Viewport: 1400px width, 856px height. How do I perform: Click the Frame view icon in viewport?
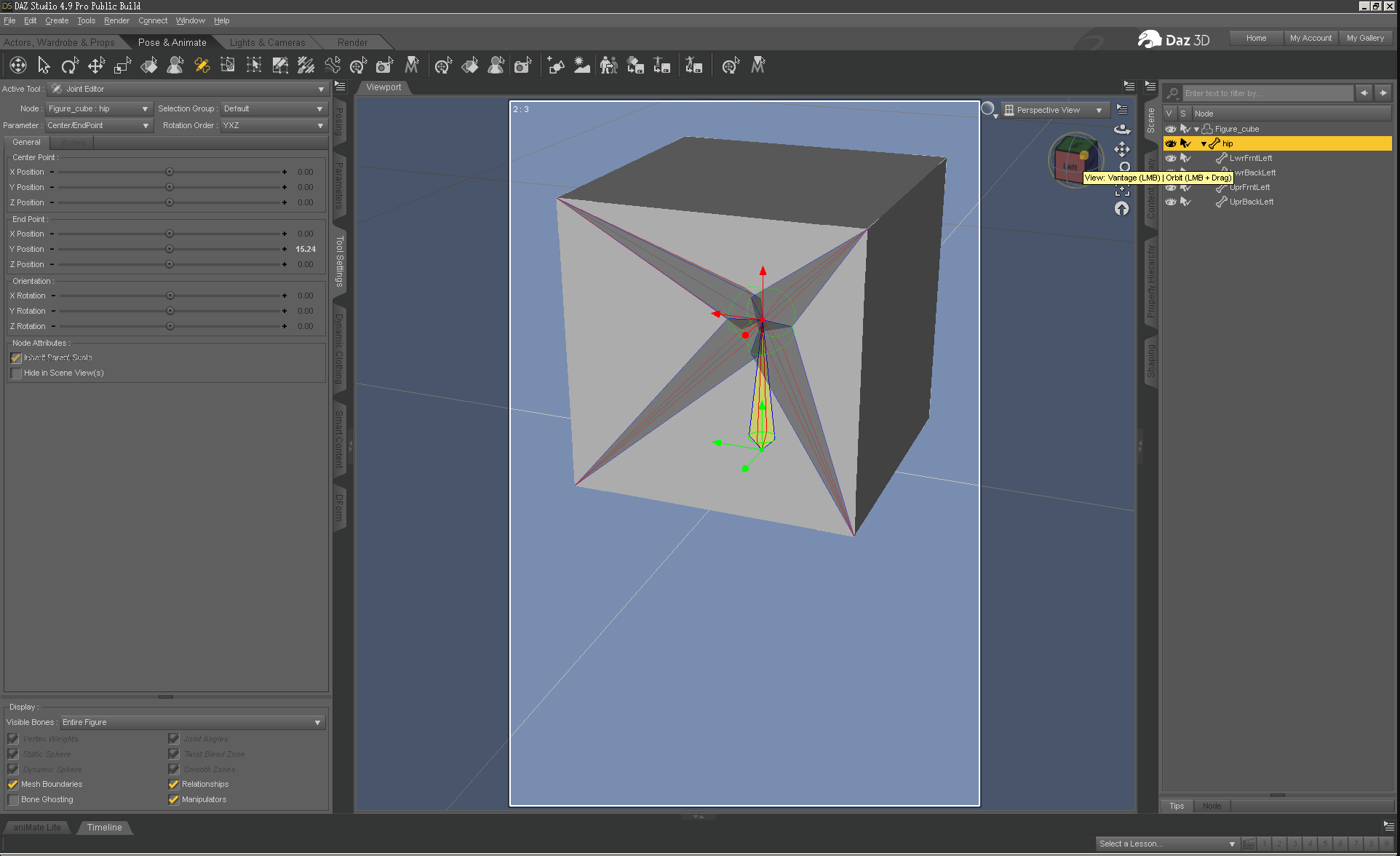pyautogui.click(x=1122, y=191)
